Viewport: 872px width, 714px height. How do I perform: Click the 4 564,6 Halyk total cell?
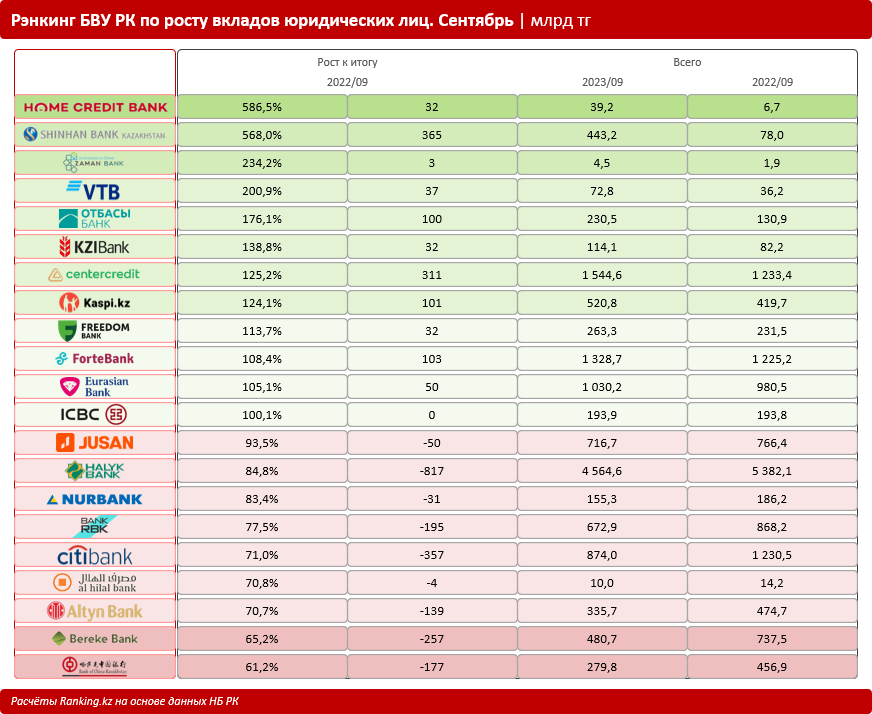tap(602, 470)
